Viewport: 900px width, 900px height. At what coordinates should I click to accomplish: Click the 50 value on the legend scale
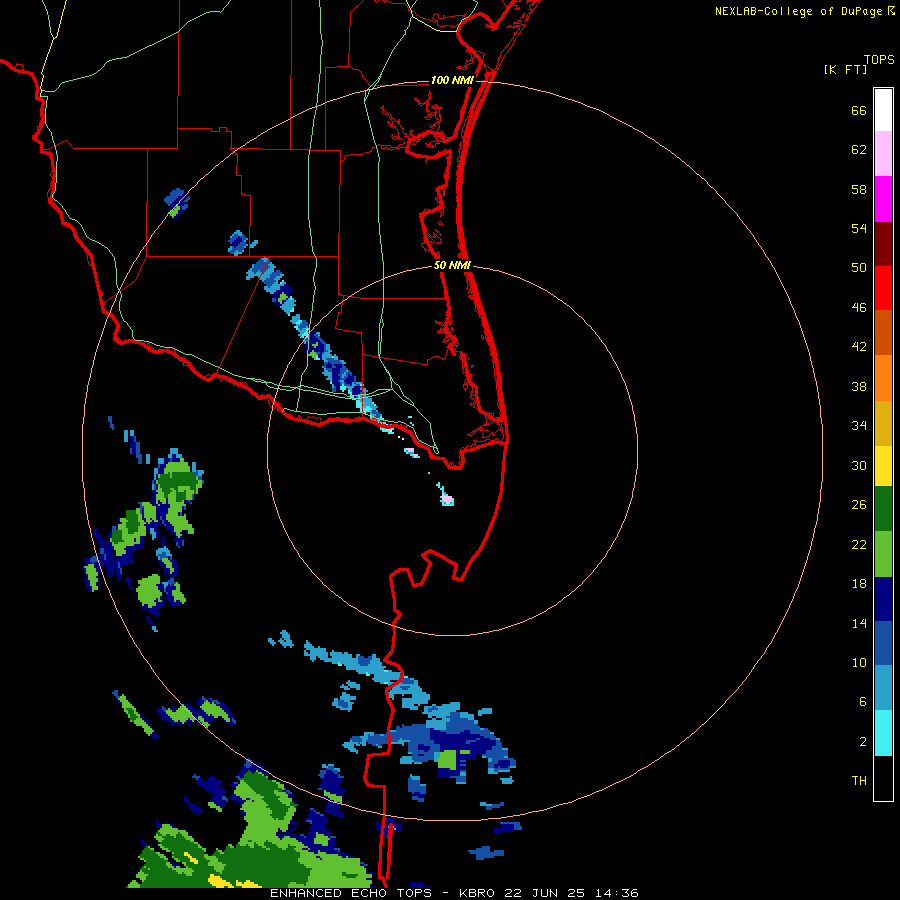coord(859,268)
